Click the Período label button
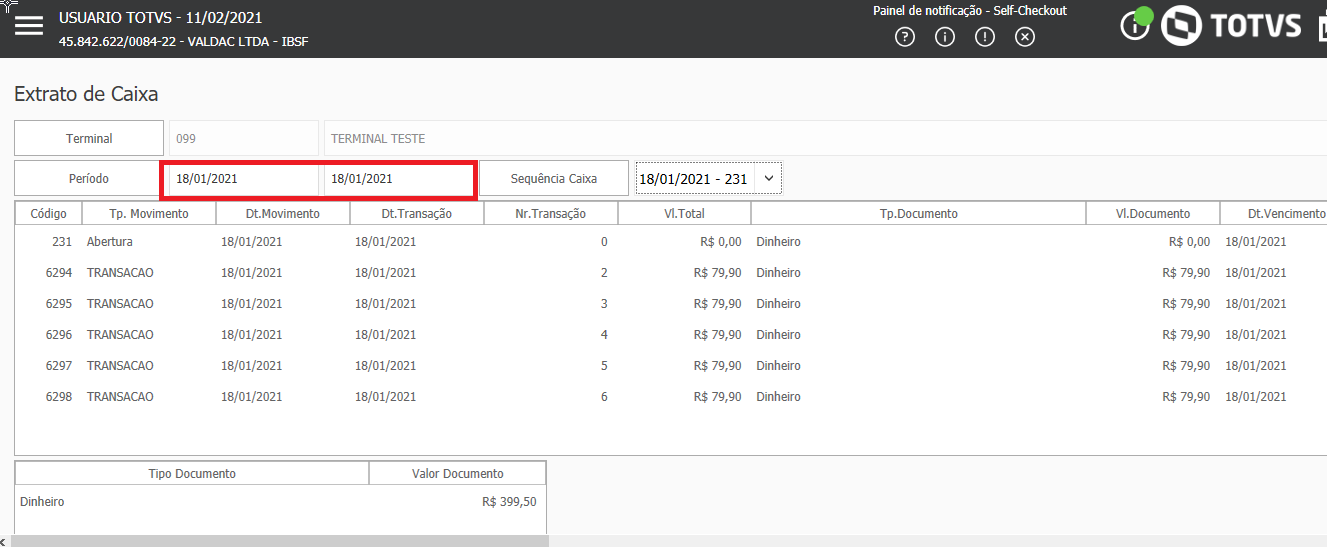Viewport: 1327px width, 547px height. point(89,178)
